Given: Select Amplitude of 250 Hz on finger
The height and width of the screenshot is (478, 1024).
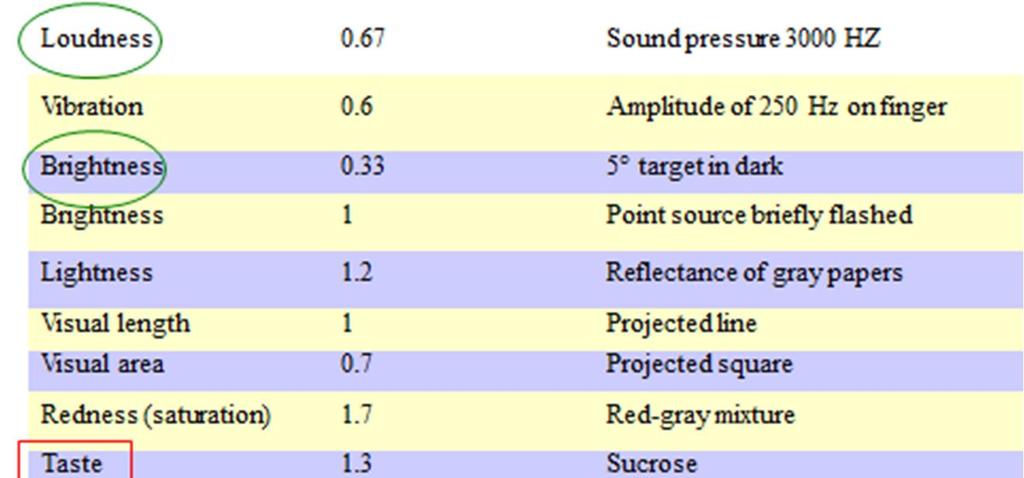Looking at the screenshot, I should [775, 106].
